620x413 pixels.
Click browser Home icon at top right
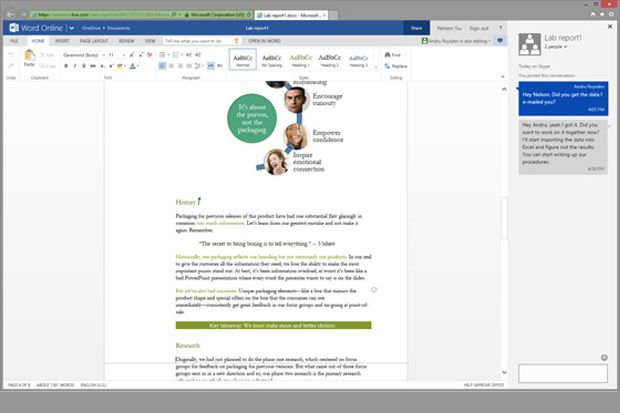(593, 14)
